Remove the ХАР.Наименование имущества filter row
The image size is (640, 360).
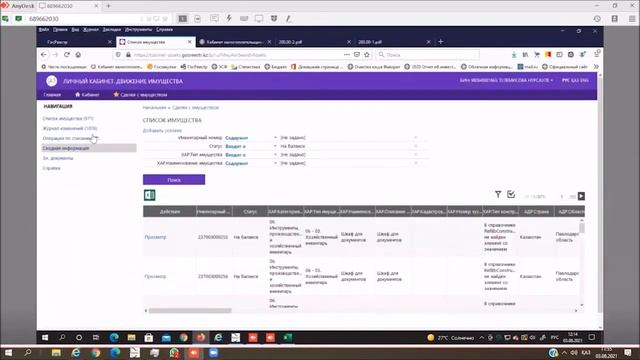(x=416, y=163)
